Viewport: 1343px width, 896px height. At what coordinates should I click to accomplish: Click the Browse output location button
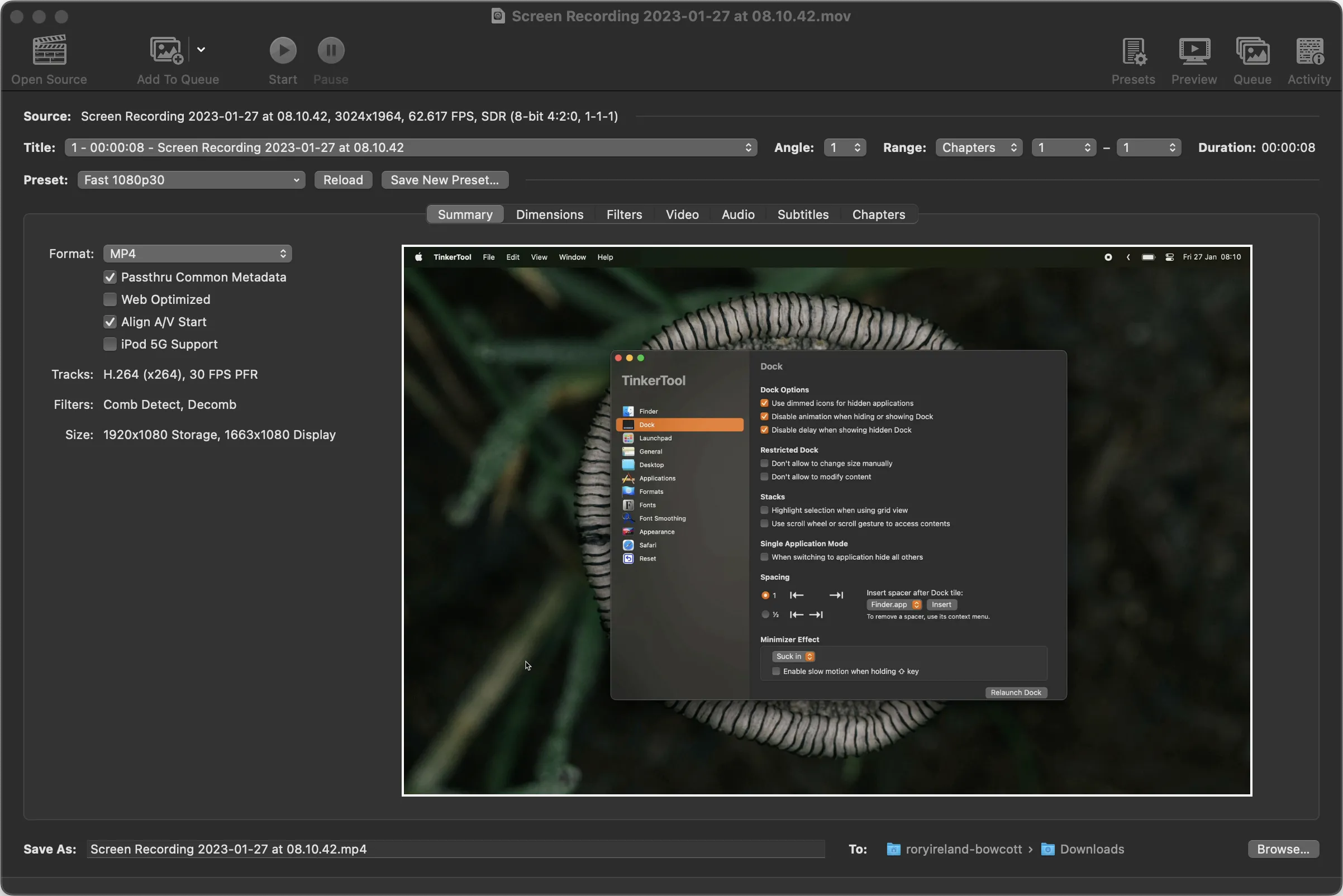(x=1284, y=849)
